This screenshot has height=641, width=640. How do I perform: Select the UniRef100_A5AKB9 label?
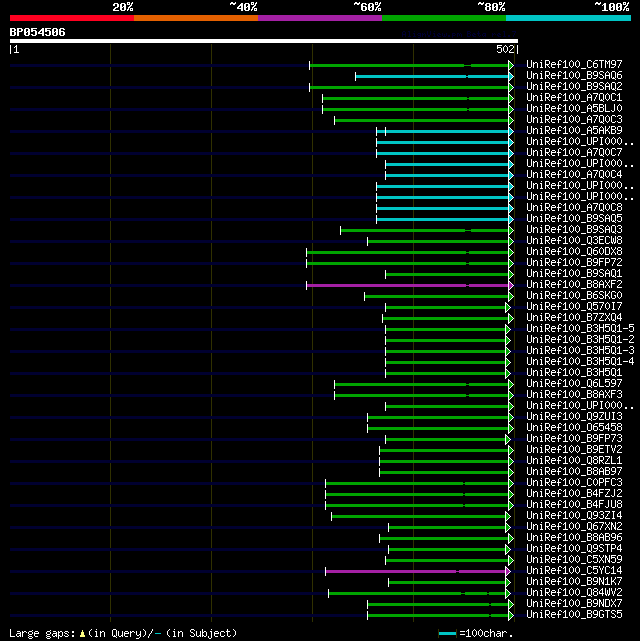coord(574,130)
